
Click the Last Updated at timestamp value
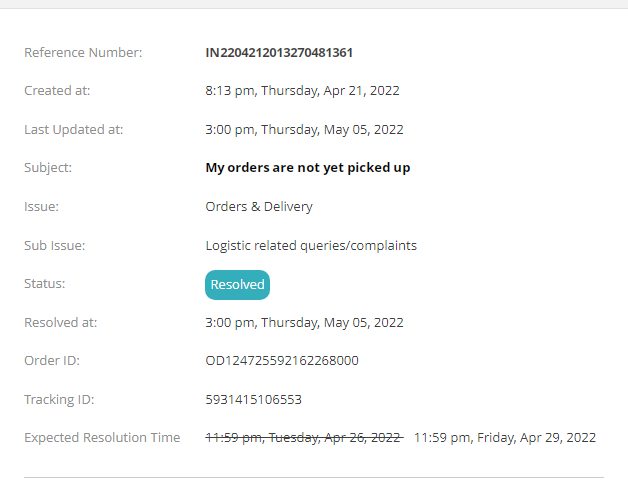pos(304,130)
